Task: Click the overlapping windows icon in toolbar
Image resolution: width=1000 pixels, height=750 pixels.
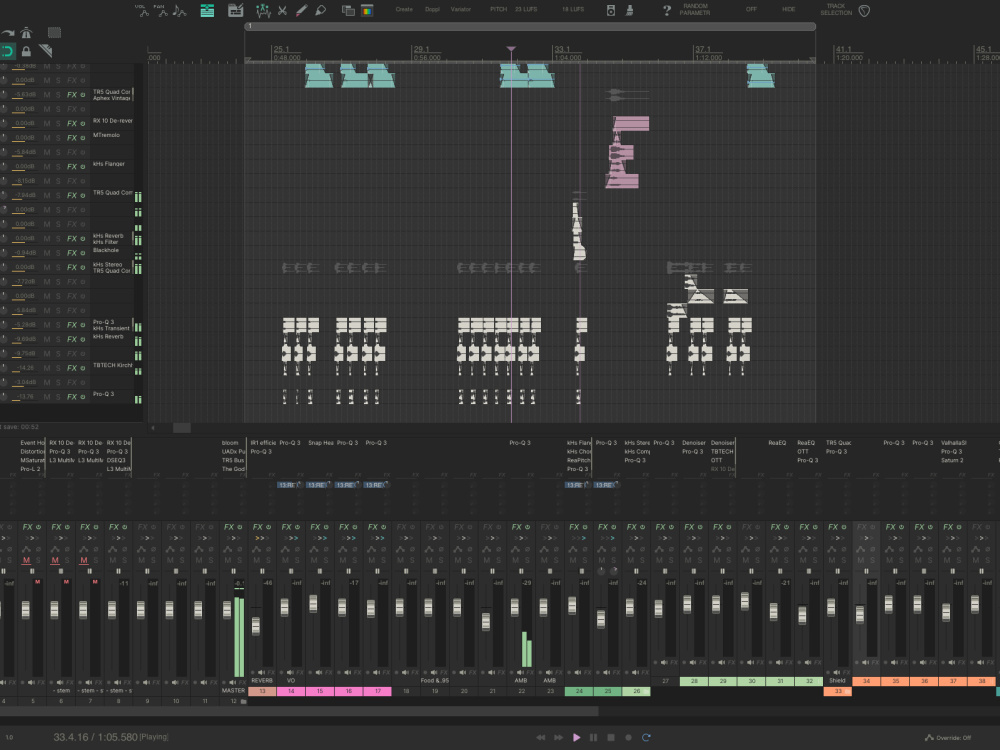Action: click(x=348, y=10)
